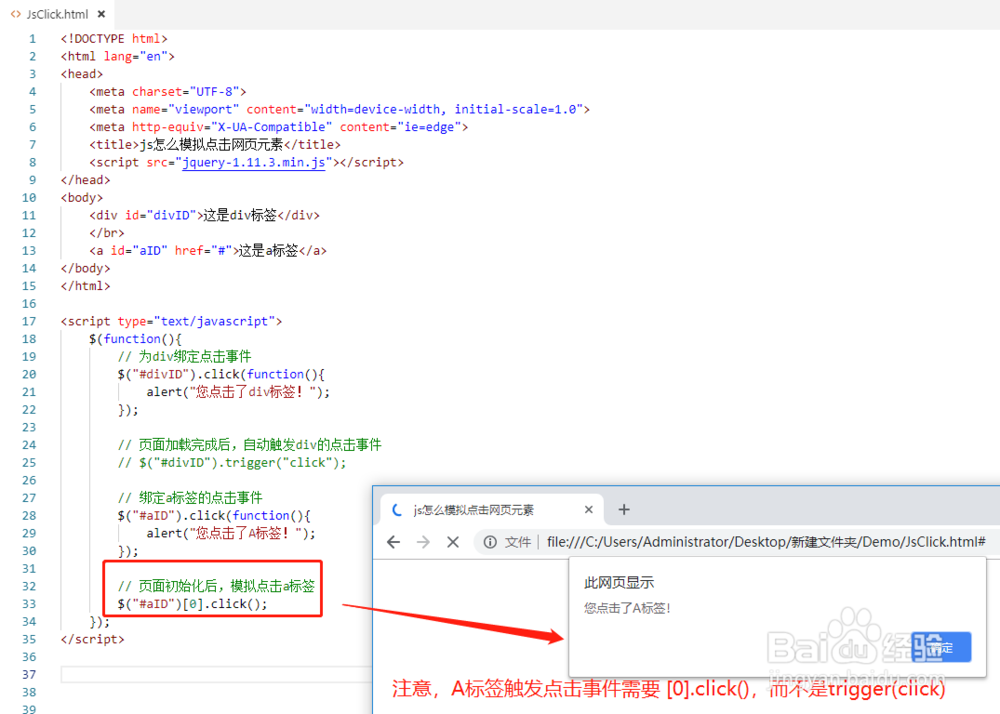The height and width of the screenshot is (714, 1000).
Task: Click the favicon on the Chrome page tab
Action: pos(395,509)
